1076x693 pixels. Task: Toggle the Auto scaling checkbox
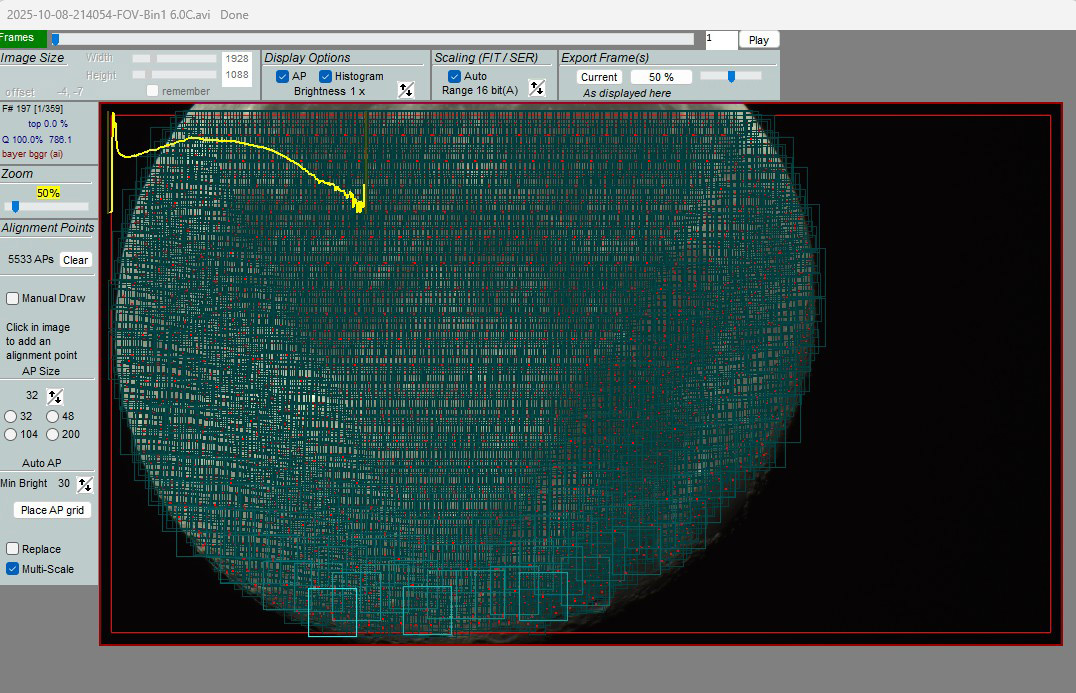455,77
